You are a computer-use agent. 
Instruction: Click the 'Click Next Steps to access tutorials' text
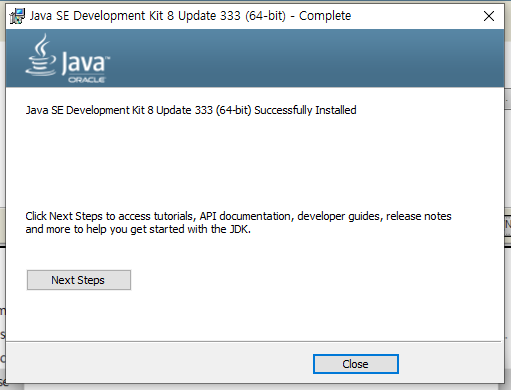tap(238, 223)
